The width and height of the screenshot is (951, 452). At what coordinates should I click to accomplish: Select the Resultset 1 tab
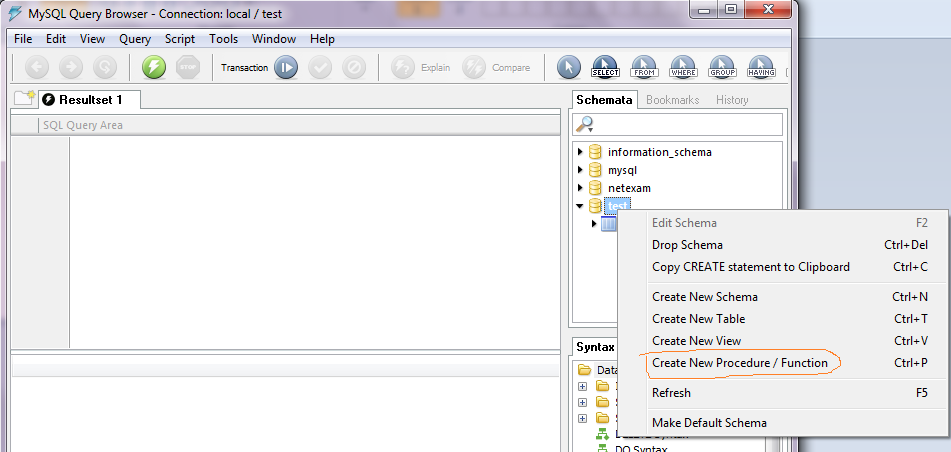(x=90, y=100)
